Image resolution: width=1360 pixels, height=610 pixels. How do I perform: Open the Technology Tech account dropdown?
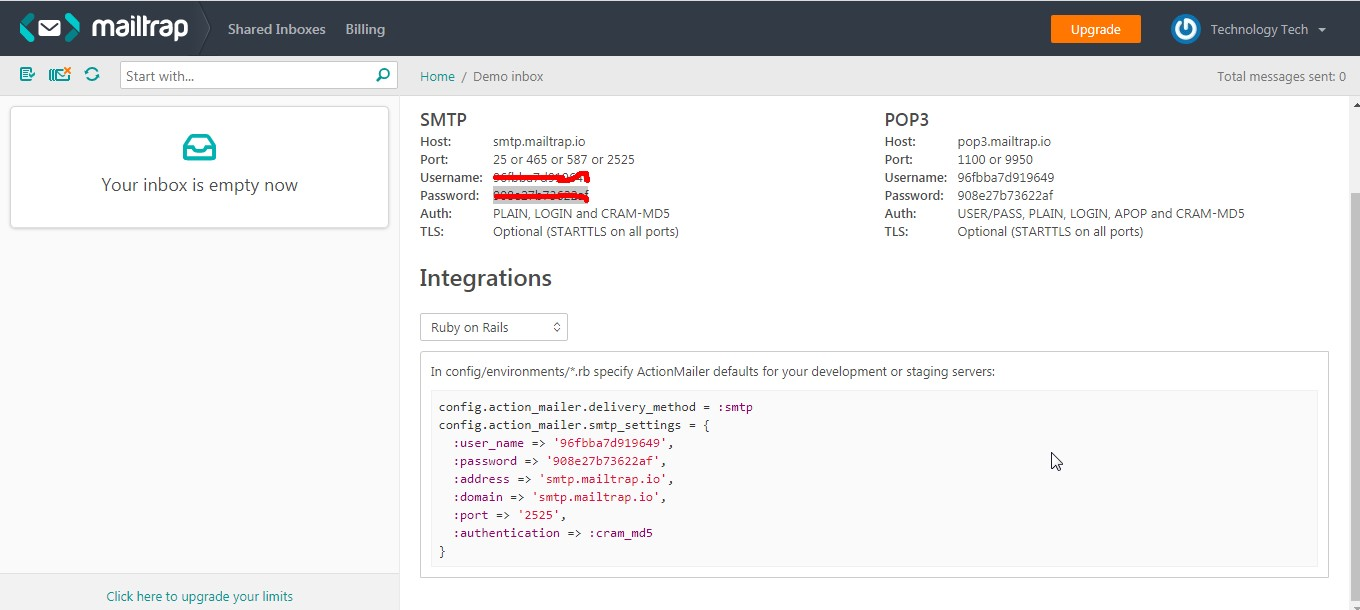coord(1268,29)
